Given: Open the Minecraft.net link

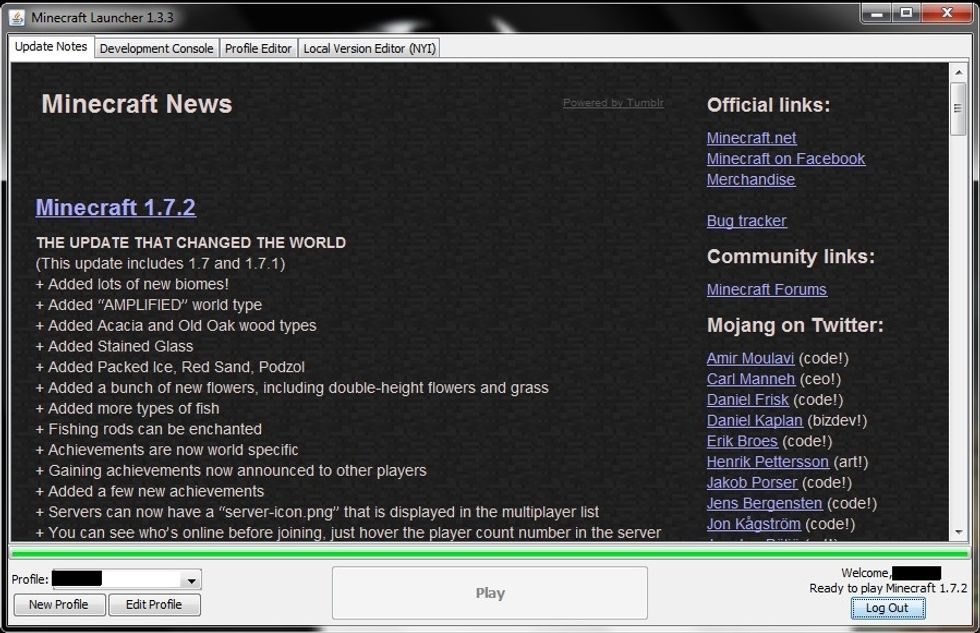Looking at the screenshot, I should 751,138.
